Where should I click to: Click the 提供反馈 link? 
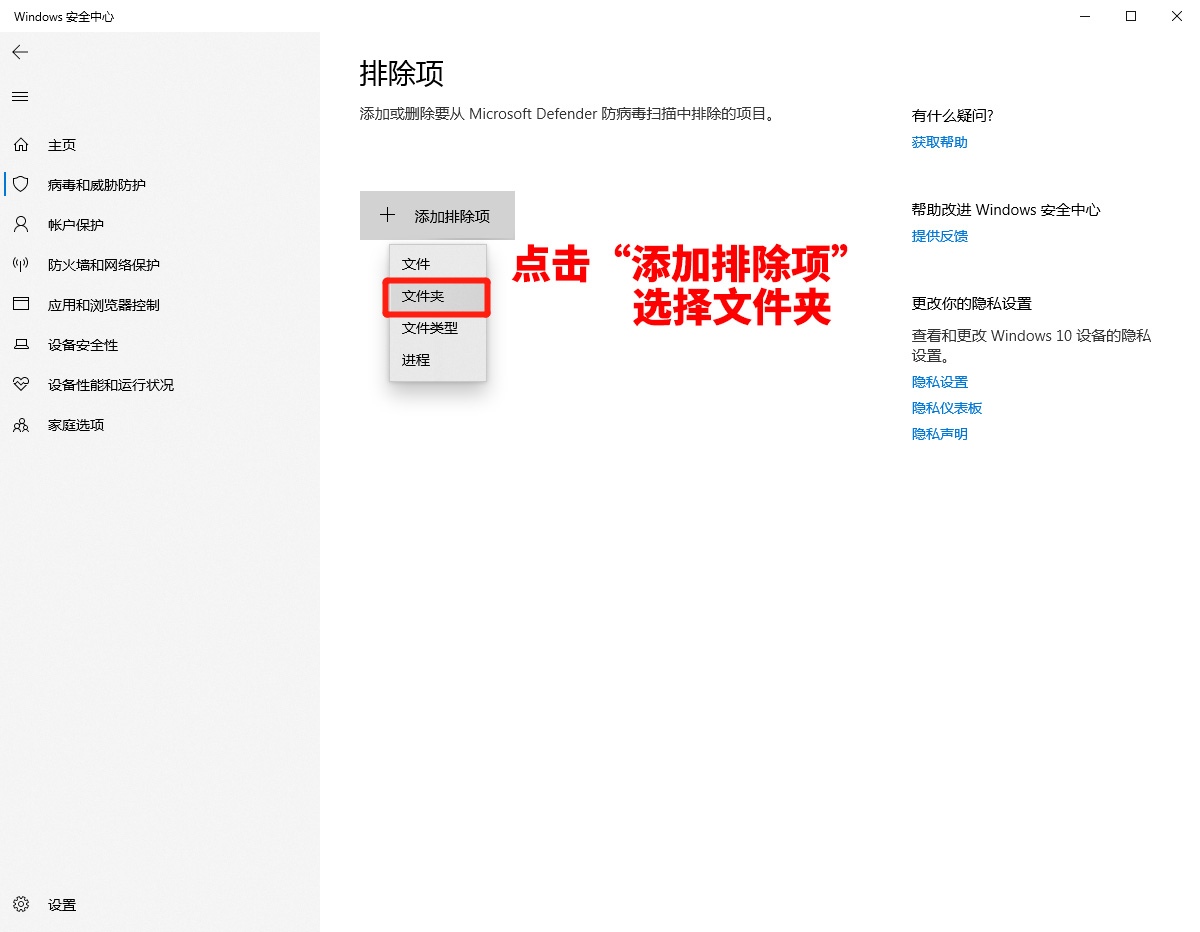pos(940,236)
